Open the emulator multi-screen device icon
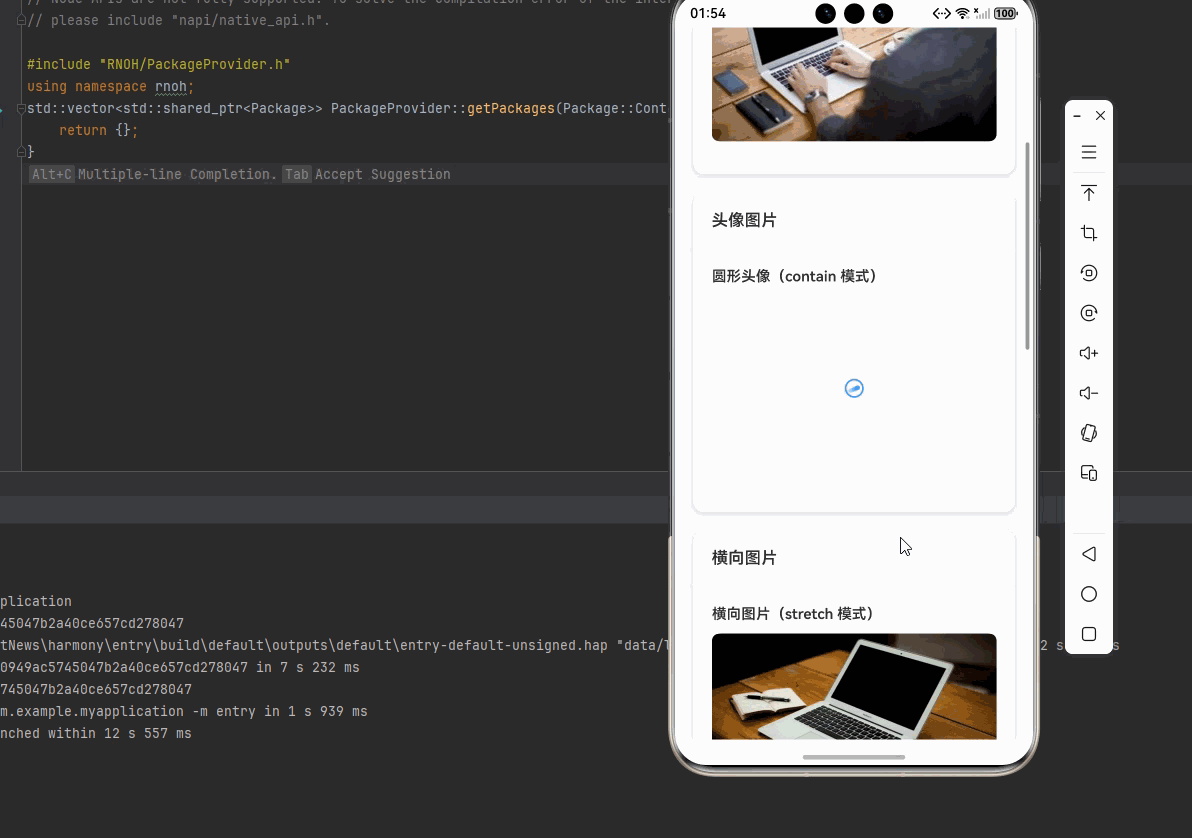 1089,473
